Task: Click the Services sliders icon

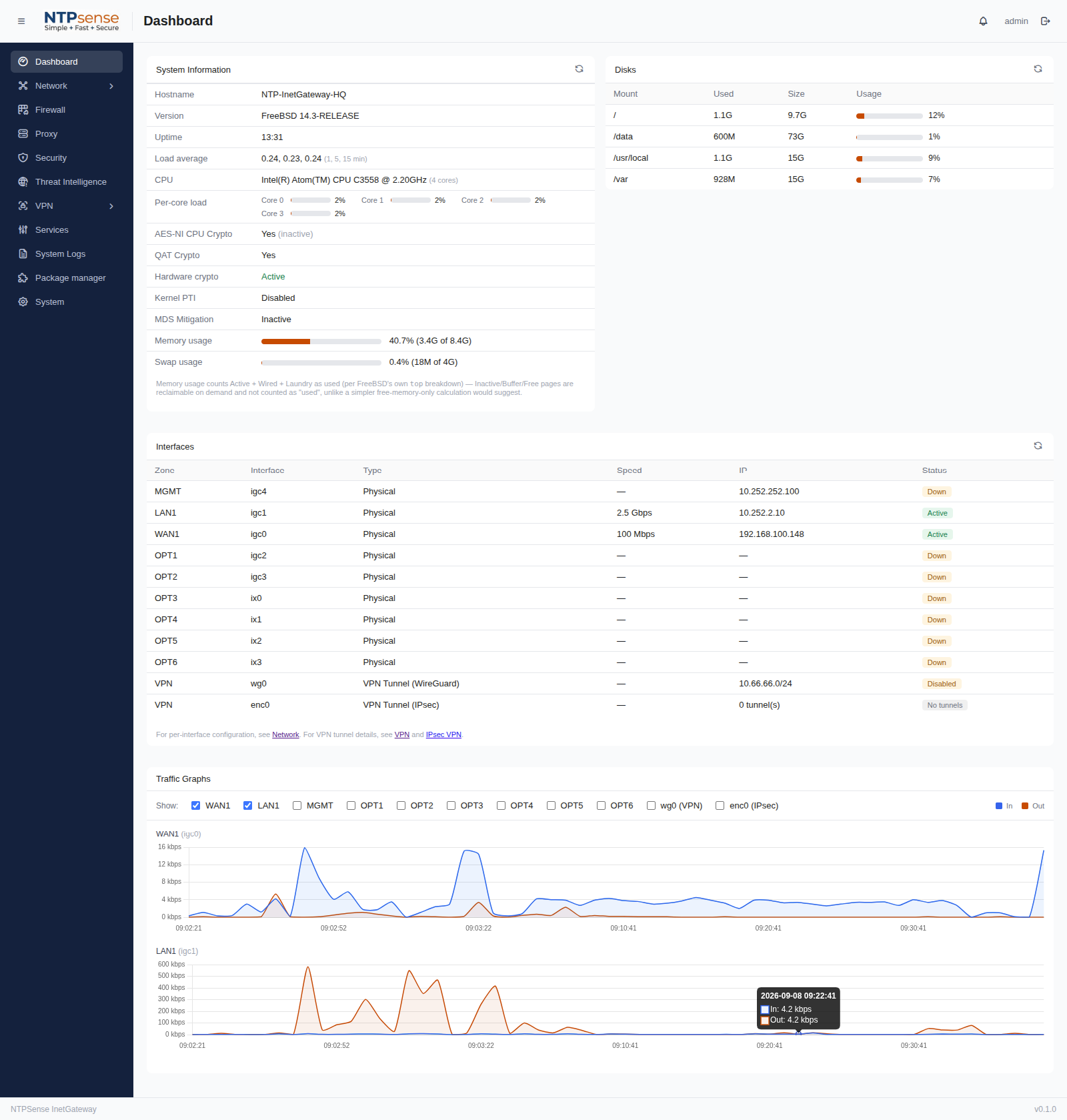Action: 23,229
